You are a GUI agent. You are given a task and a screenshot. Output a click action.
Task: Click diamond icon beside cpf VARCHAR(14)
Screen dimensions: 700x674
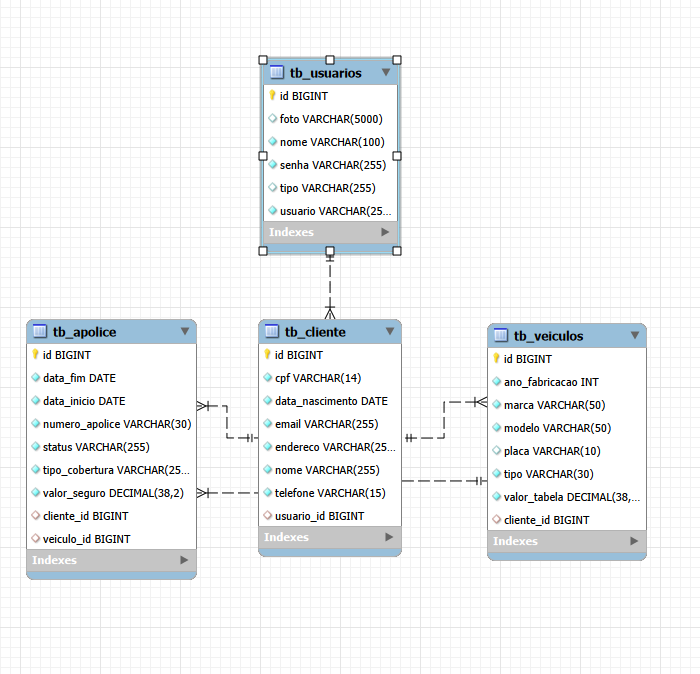coord(267,377)
